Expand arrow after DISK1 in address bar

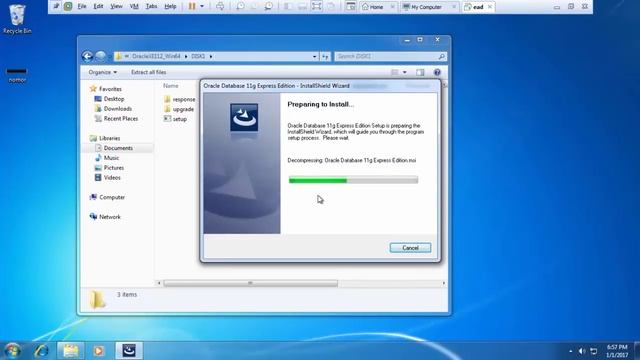point(211,56)
